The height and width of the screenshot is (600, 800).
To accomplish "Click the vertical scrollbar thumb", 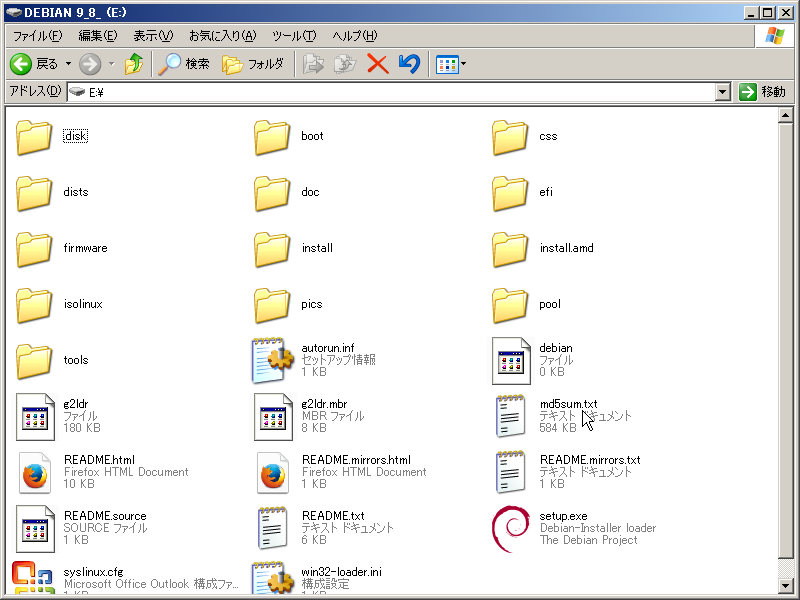I will 785,340.
